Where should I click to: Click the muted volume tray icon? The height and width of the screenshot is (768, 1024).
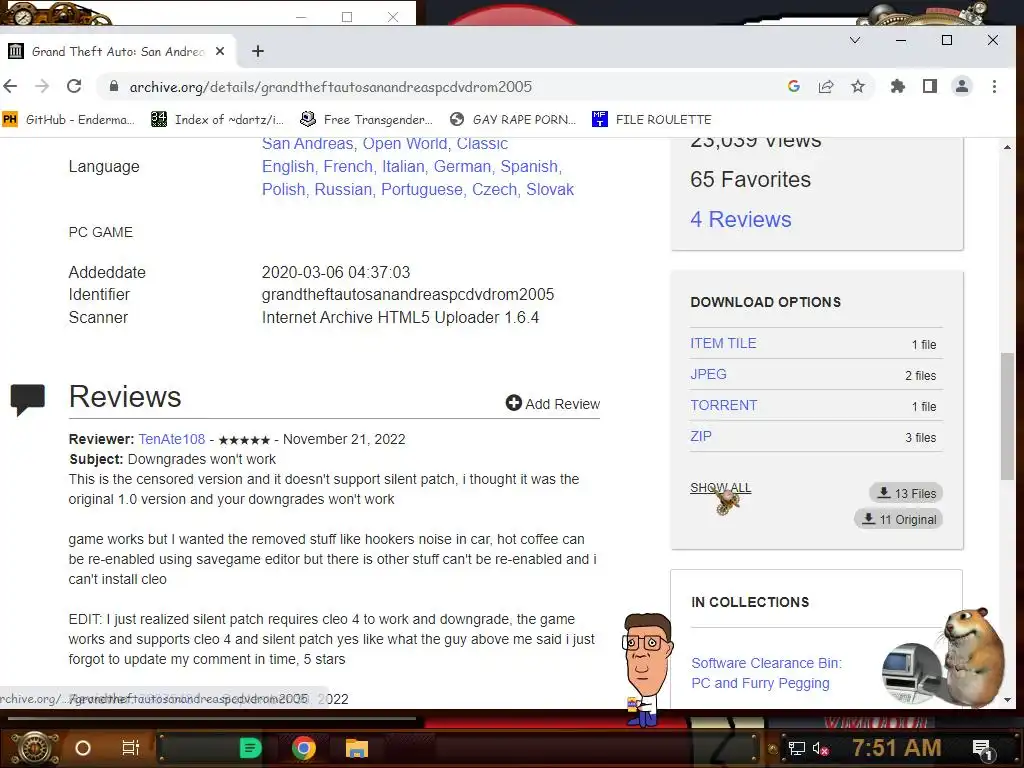click(821, 748)
